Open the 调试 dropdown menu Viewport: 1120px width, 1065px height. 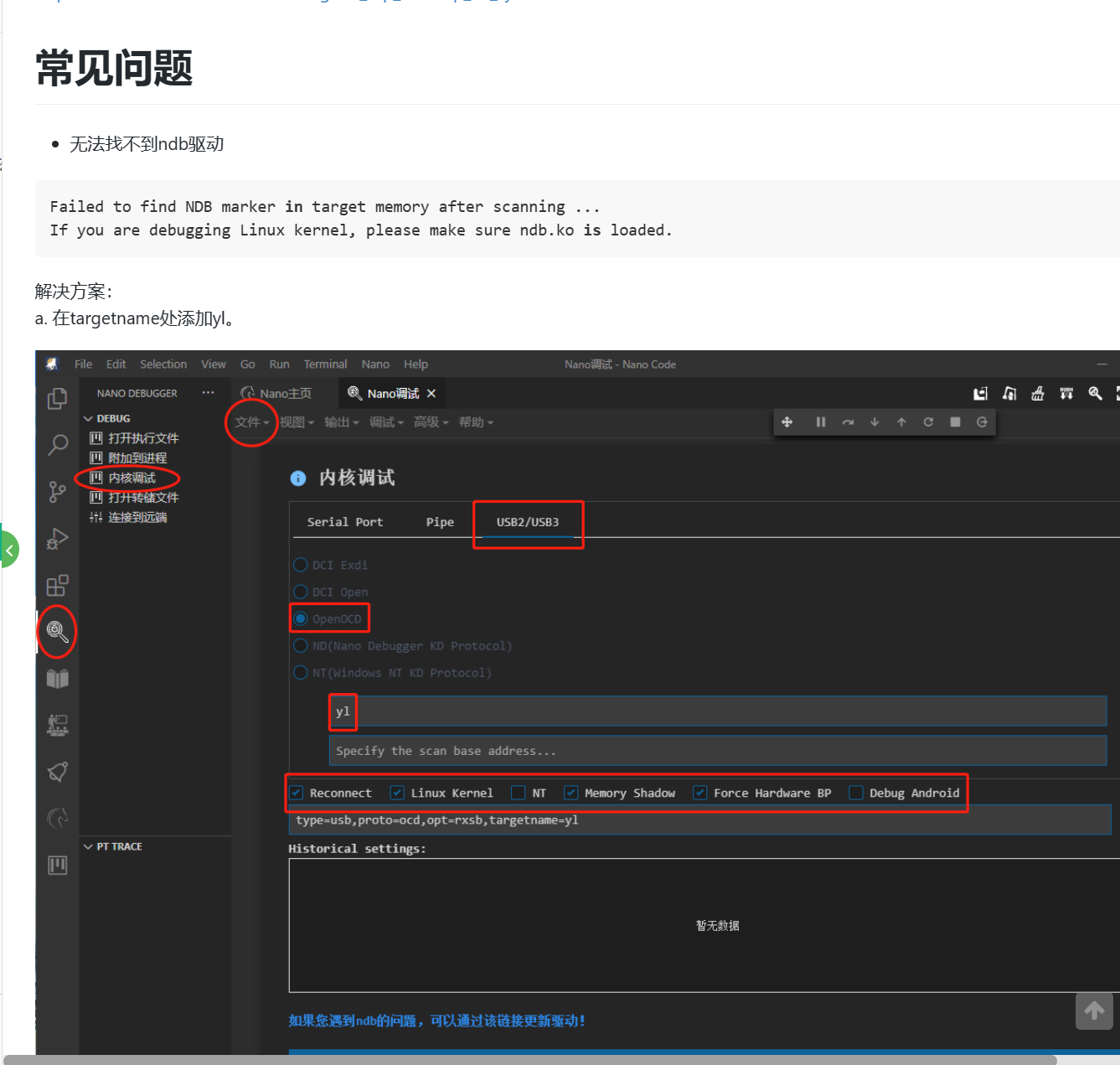click(387, 422)
